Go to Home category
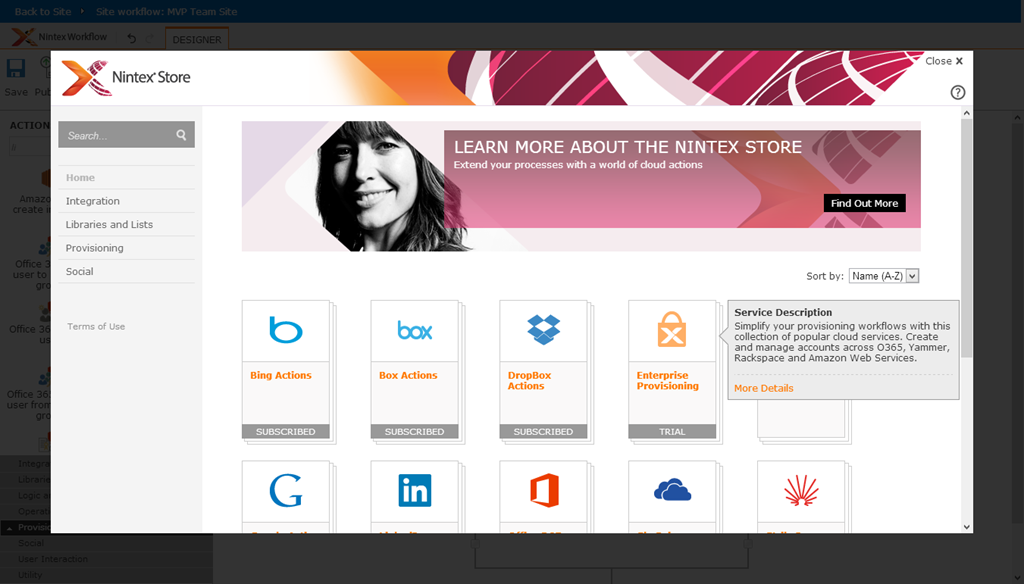This screenshot has height=584, width=1024. (80, 178)
